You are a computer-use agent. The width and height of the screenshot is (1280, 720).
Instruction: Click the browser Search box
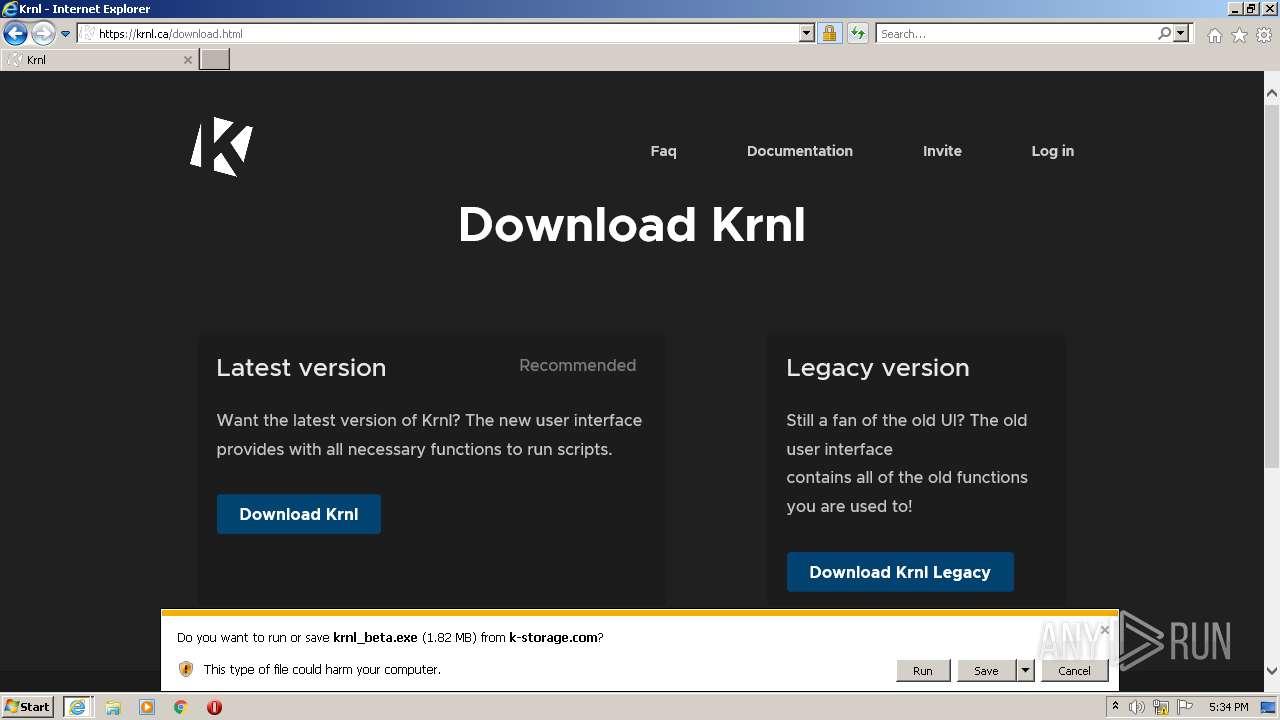[x=1016, y=34]
